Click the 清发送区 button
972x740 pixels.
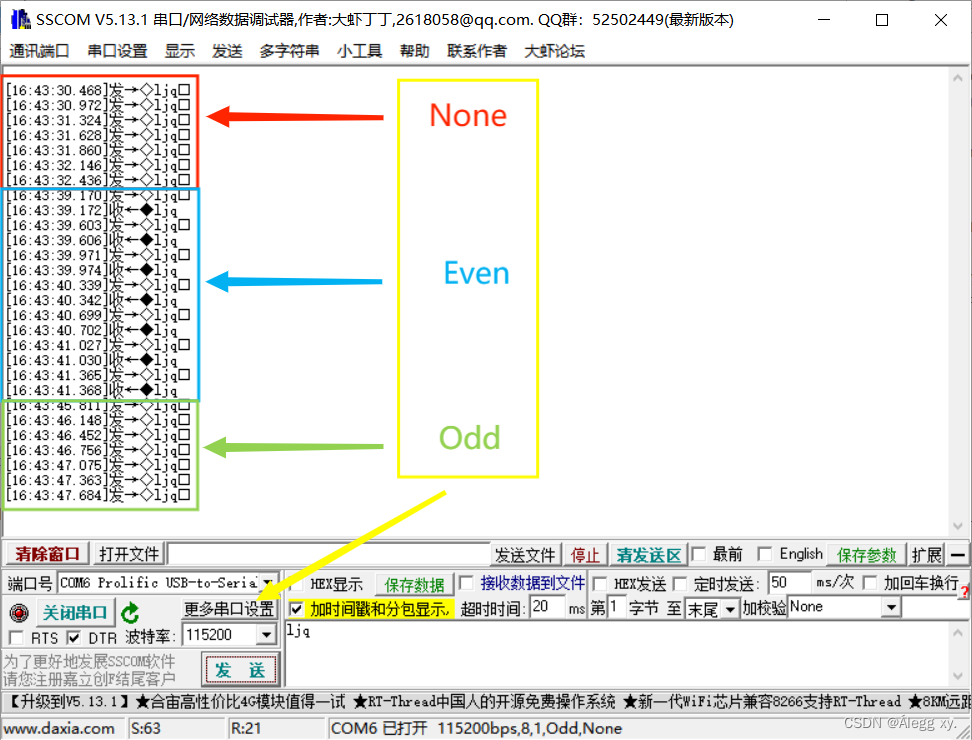pos(648,555)
